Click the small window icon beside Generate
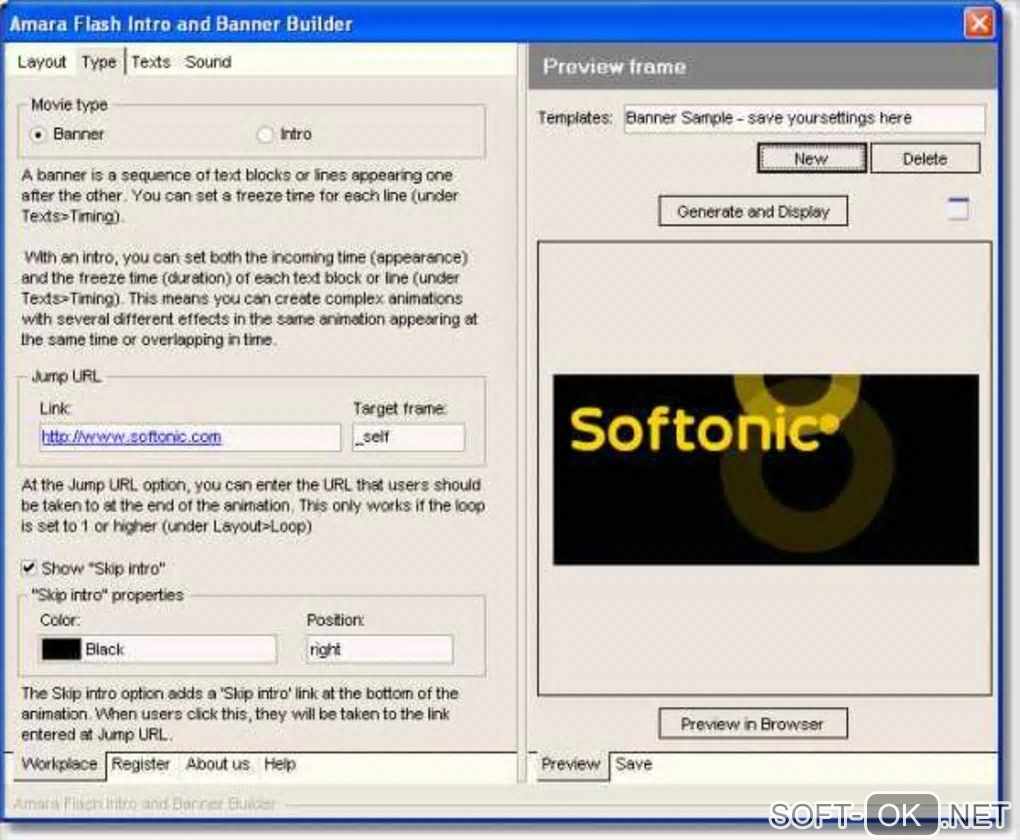 (x=958, y=210)
